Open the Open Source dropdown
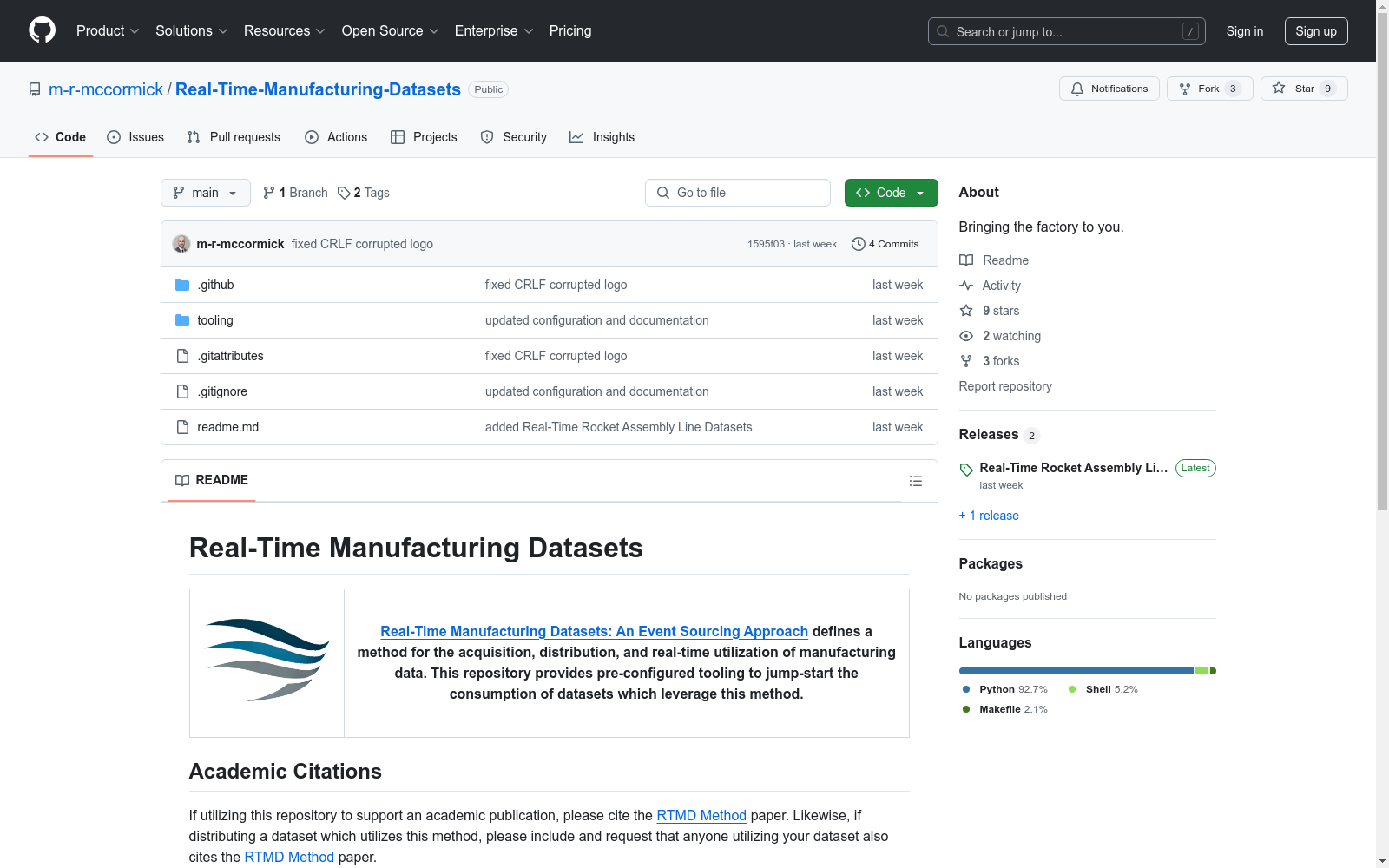The image size is (1389, 868). pos(391,30)
